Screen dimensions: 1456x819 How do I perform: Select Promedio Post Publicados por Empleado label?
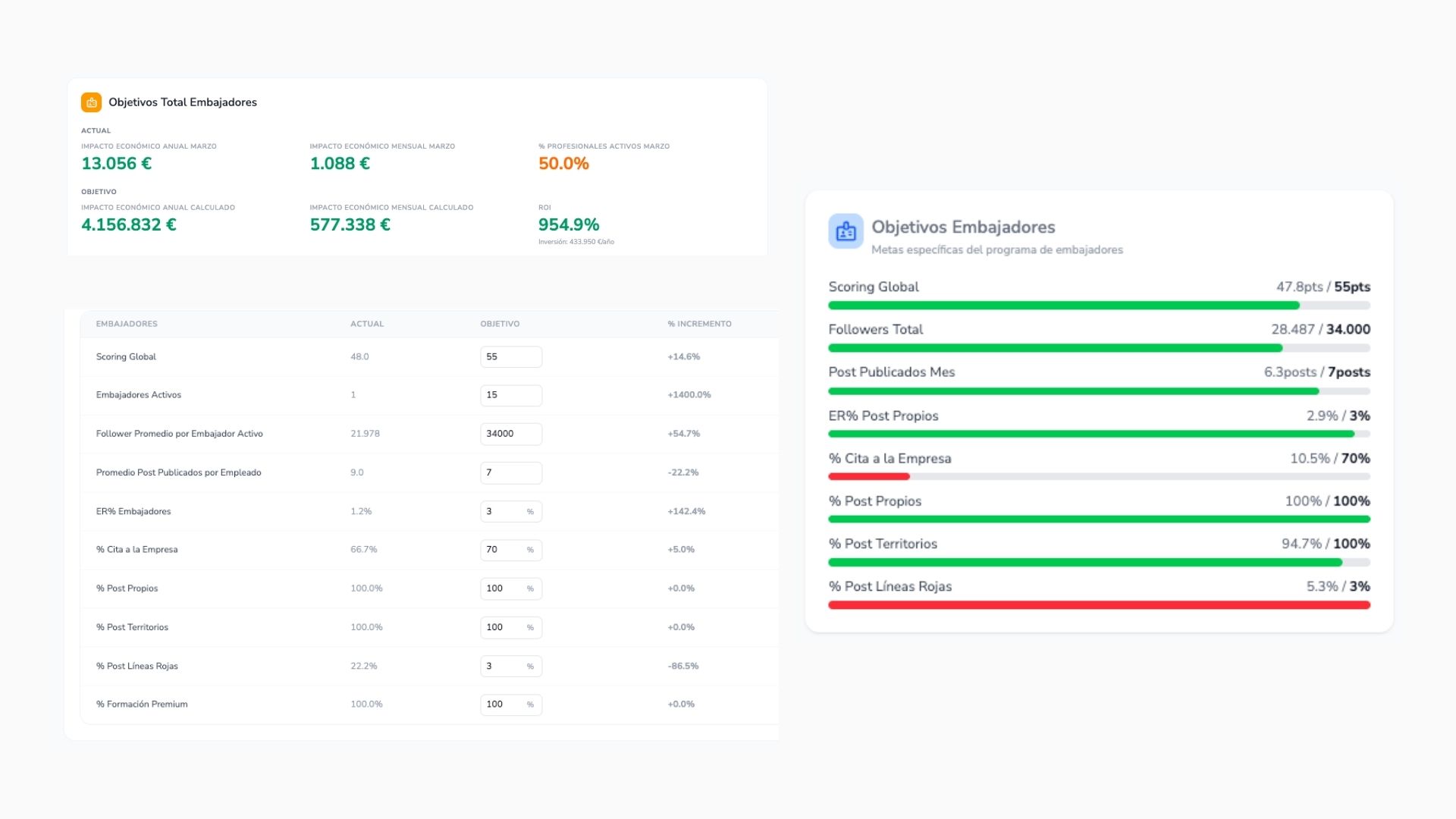(x=179, y=472)
